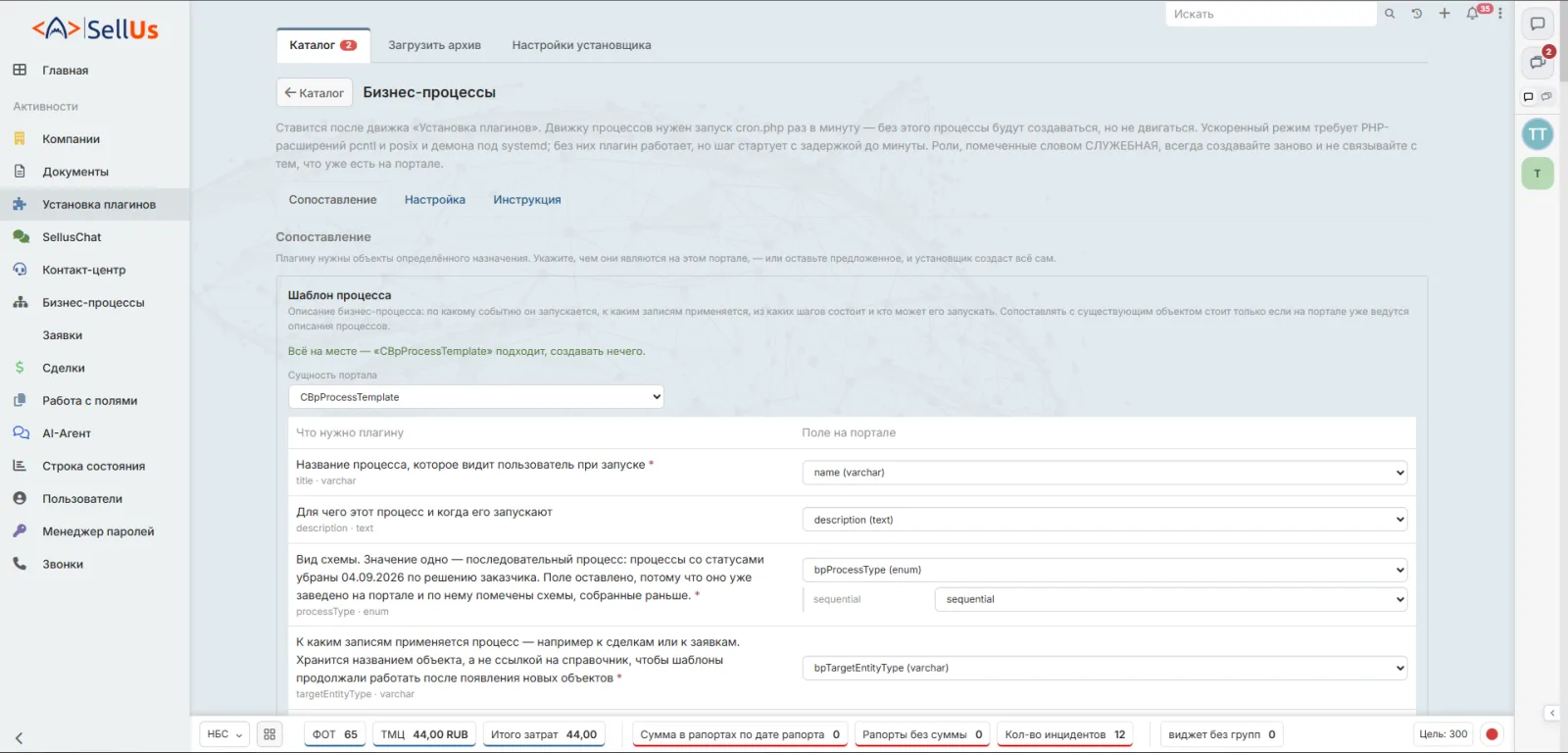The image size is (1568, 753).
Task: Switch to the small single-chat toggle
Action: [1528, 96]
